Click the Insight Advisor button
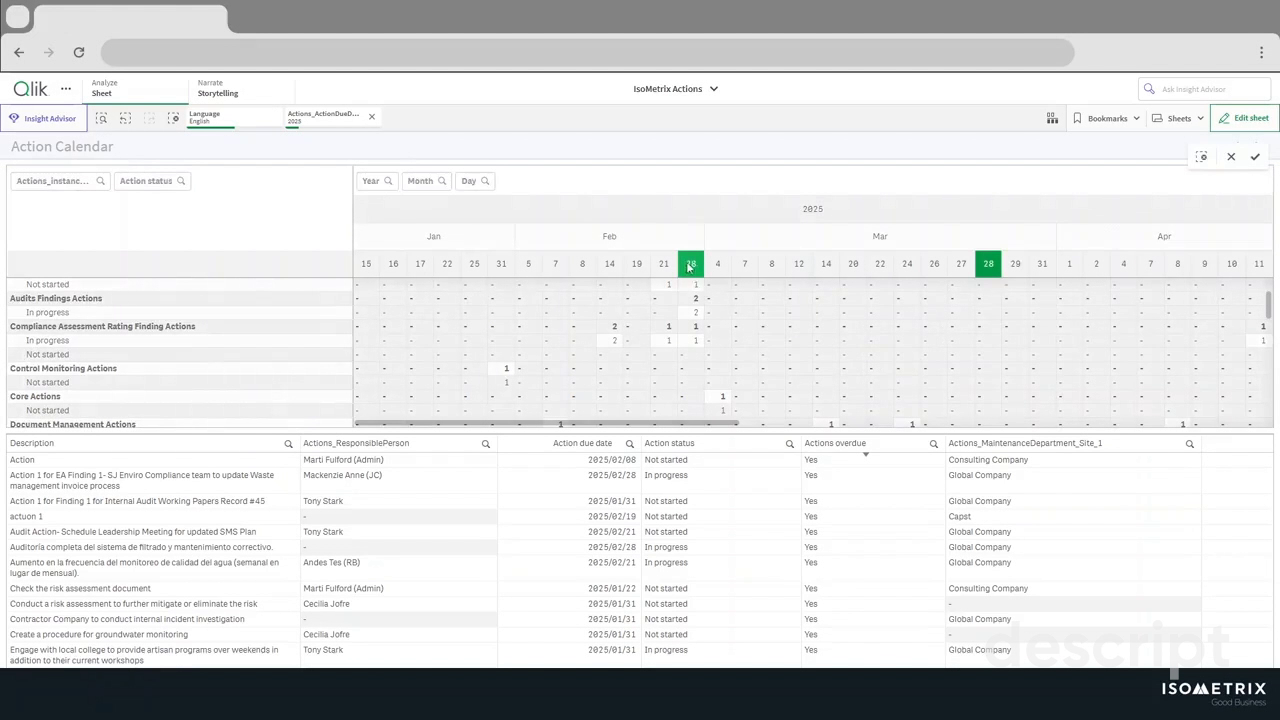Screen dimensions: 1280x720 coord(43,118)
